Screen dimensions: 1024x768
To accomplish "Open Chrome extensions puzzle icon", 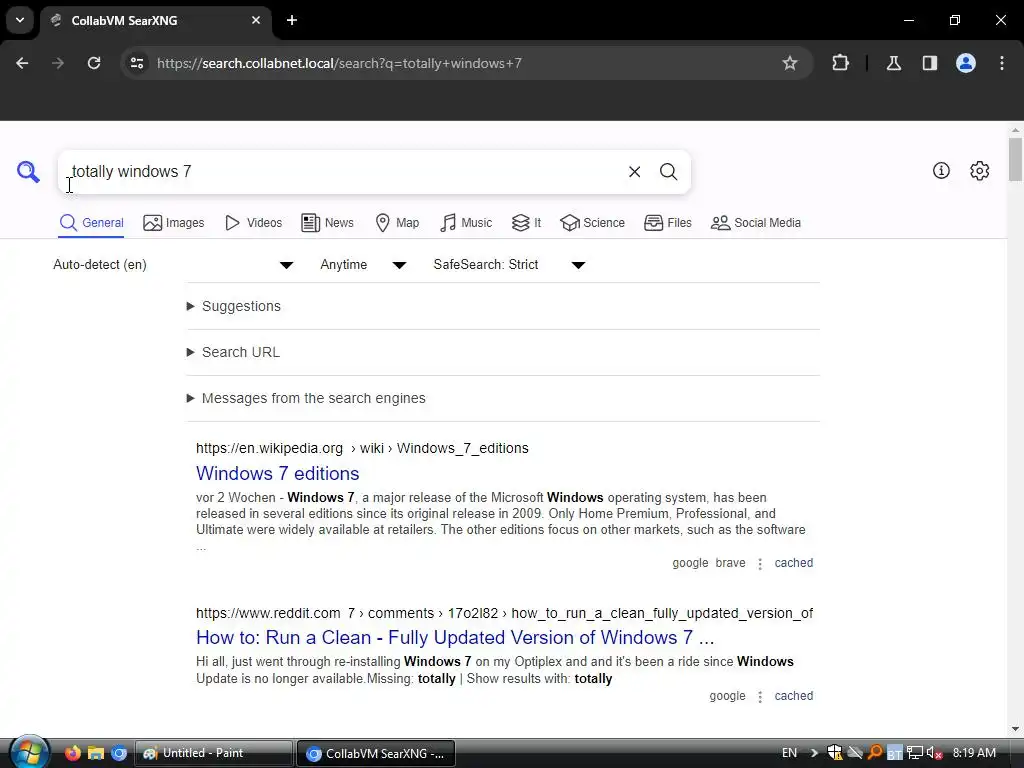I will pos(840,63).
